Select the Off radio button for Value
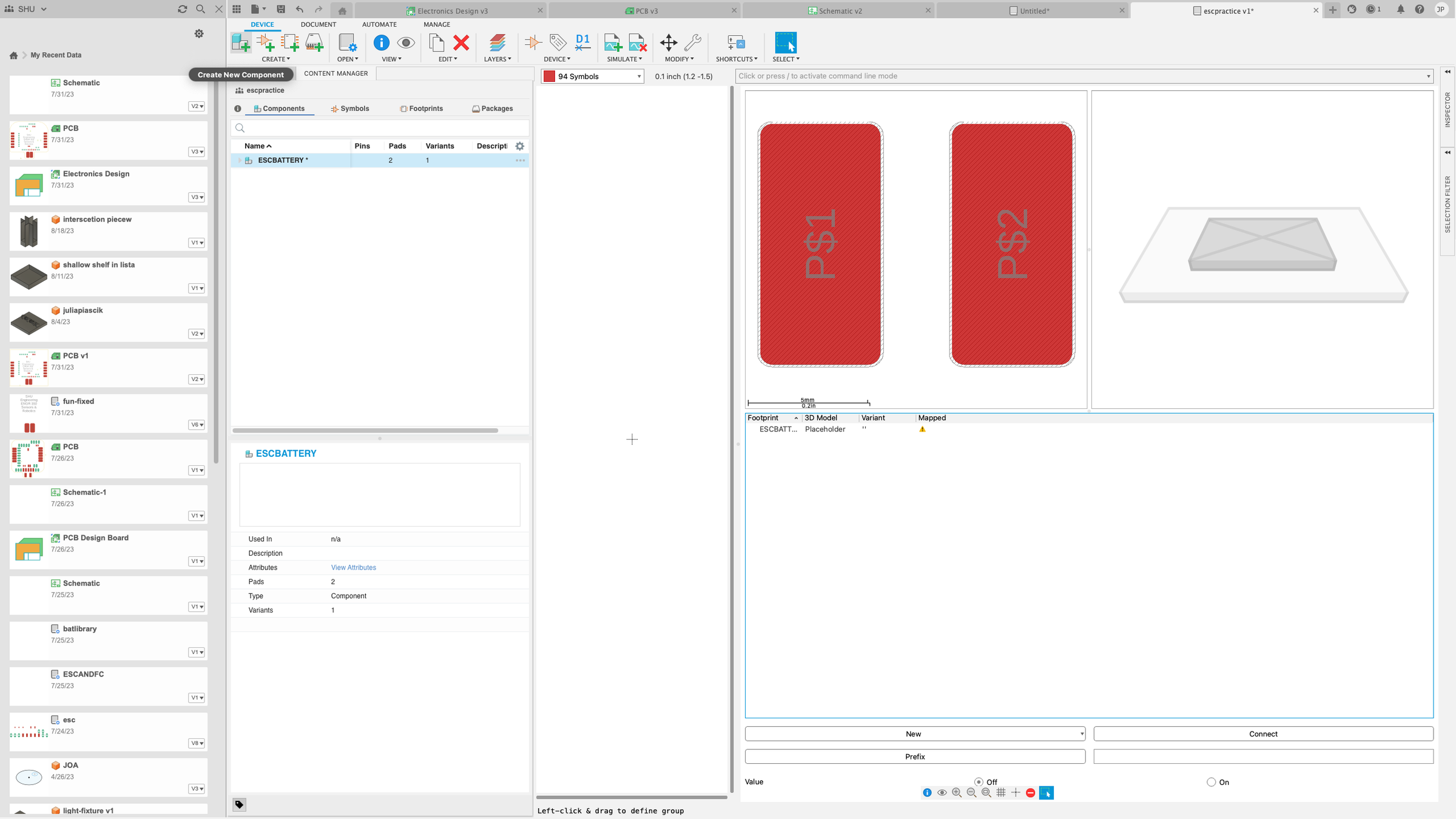This screenshot has height=819, width=1456. pos(978,782)
